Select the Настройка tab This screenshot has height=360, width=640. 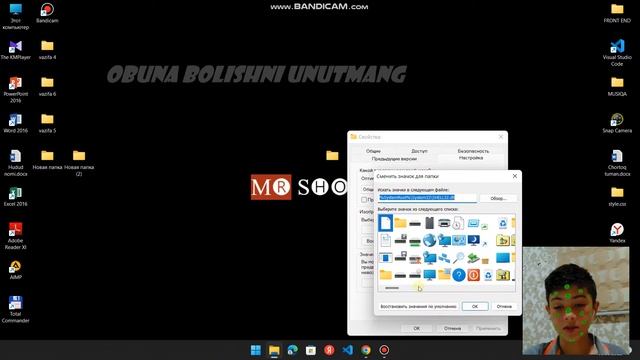click(x=471, y=158)
